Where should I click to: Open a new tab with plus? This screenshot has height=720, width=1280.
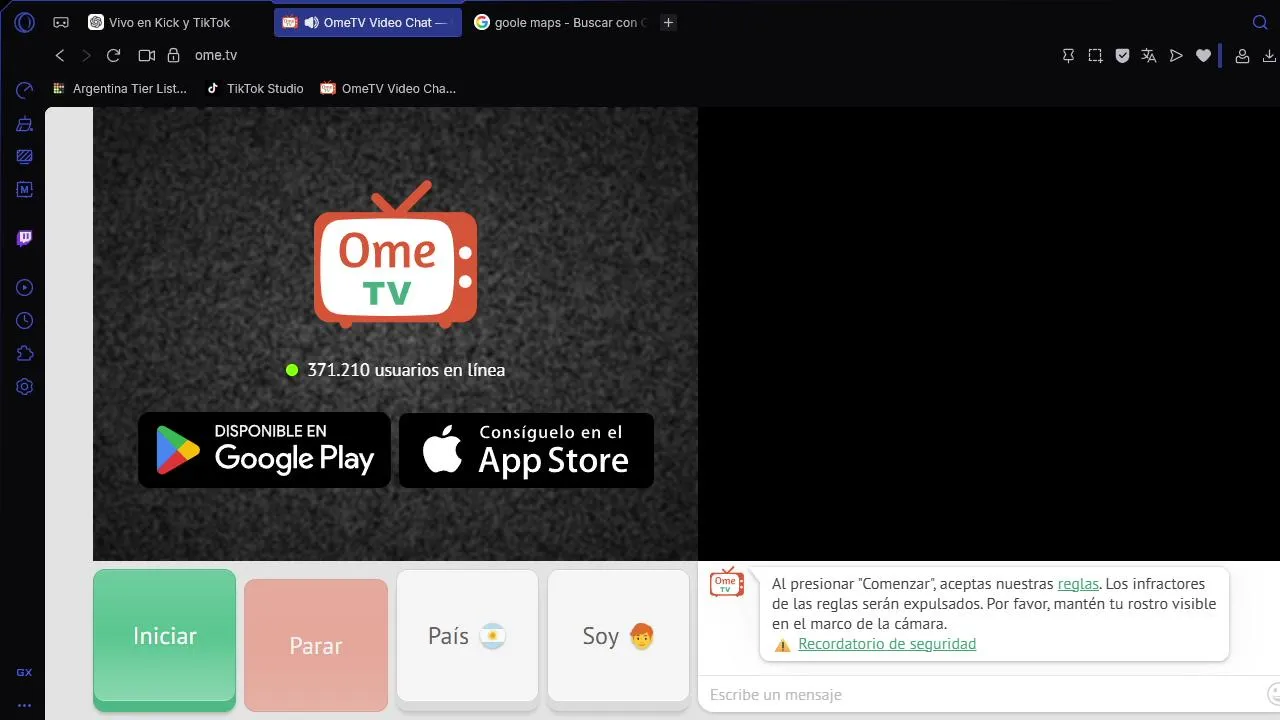coord(669,22)
